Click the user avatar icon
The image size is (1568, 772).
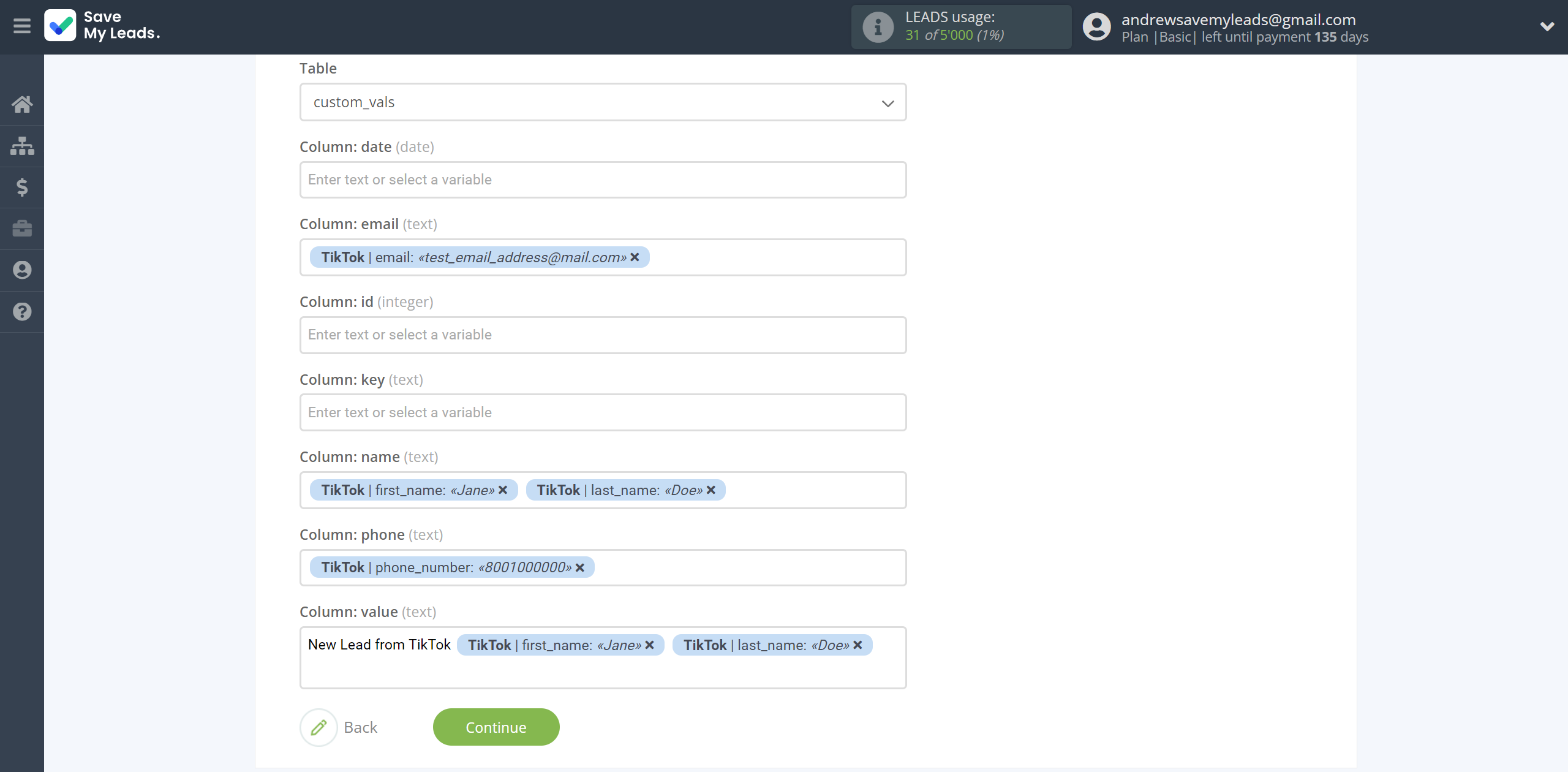coord(1096,27)
